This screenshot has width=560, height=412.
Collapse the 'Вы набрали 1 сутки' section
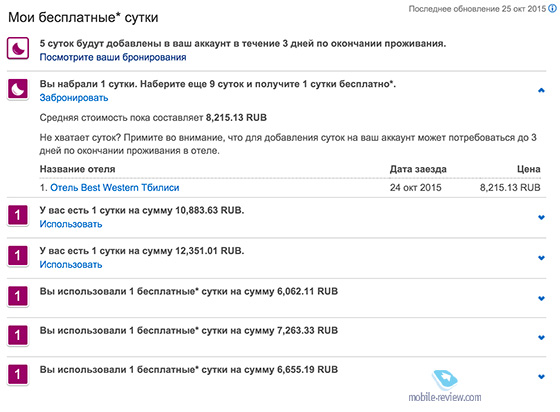coord(541,90)
